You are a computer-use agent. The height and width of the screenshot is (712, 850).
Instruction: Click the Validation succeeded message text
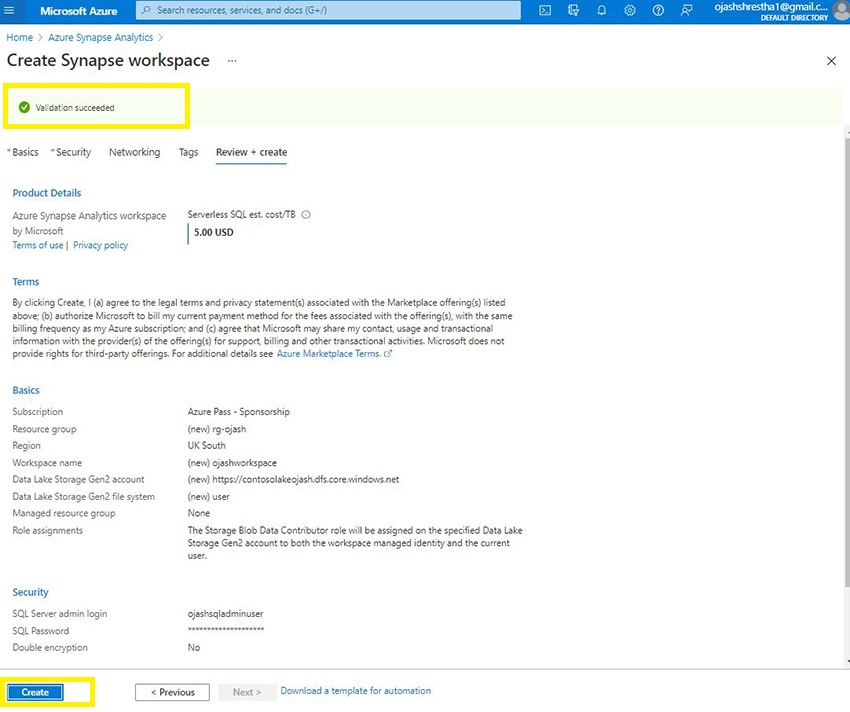coord(75,108)
